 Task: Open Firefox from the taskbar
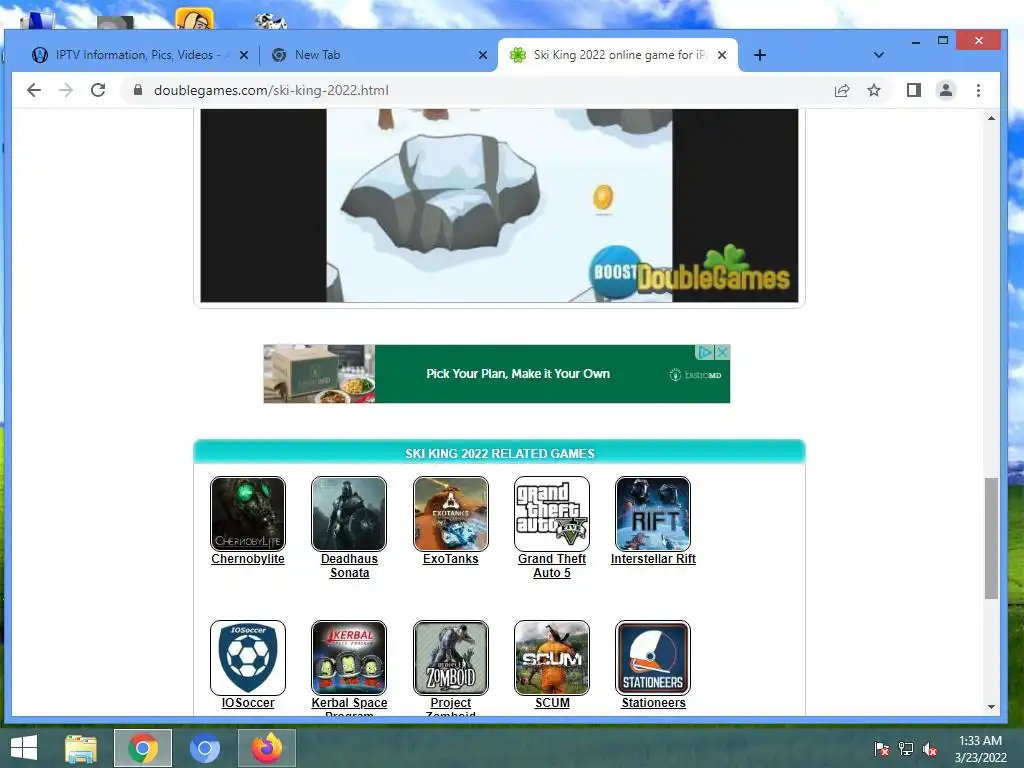pos(267,748)
